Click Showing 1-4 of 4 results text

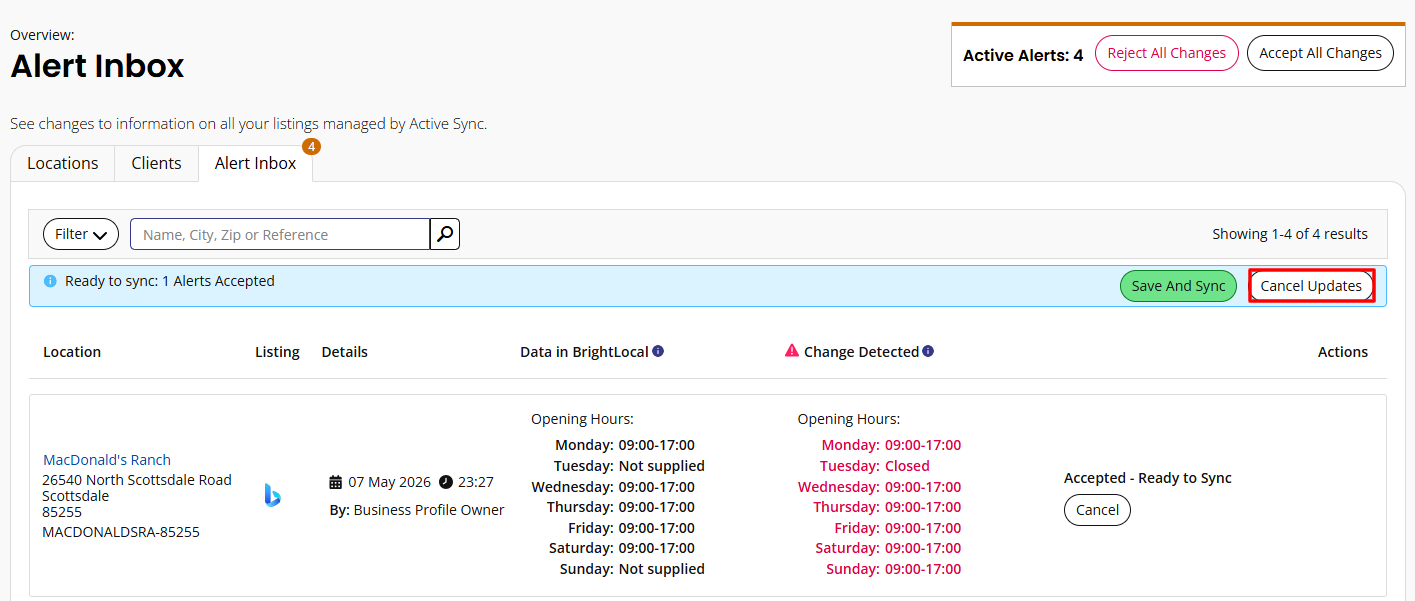pyautogui.click(x=1290, y=234)
